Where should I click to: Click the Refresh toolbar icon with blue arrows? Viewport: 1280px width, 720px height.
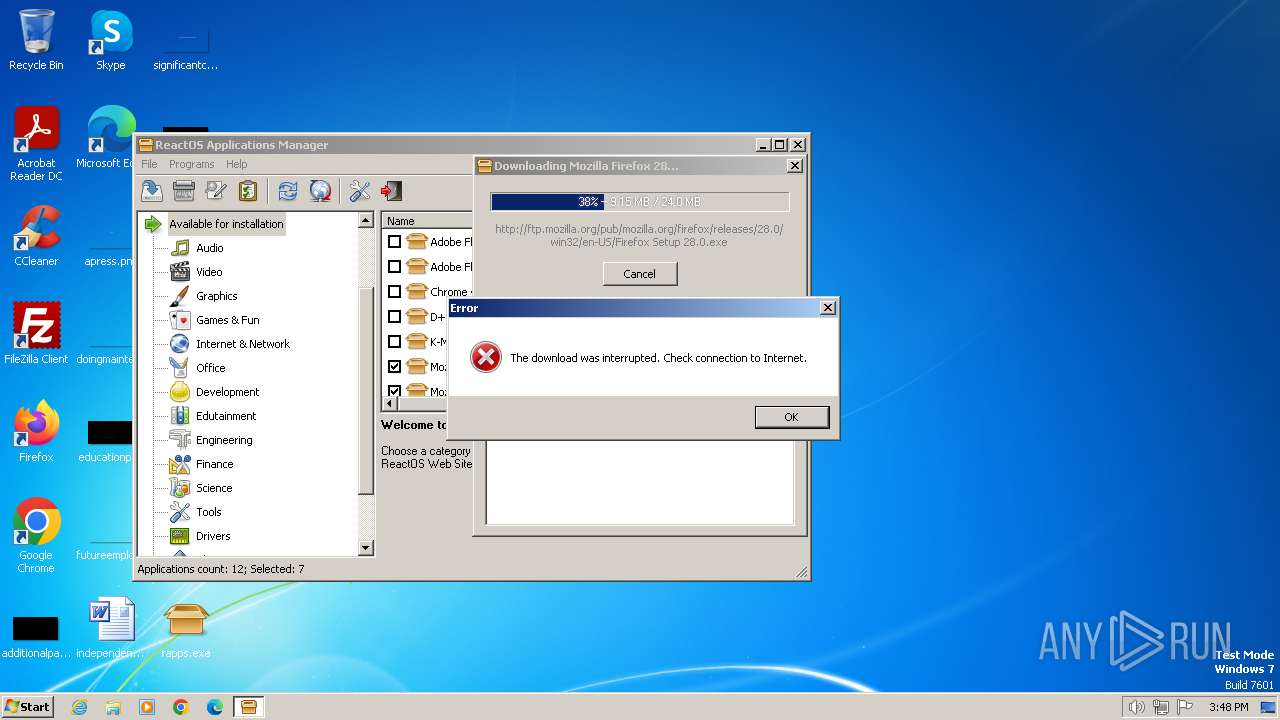[x=288, y=191]
